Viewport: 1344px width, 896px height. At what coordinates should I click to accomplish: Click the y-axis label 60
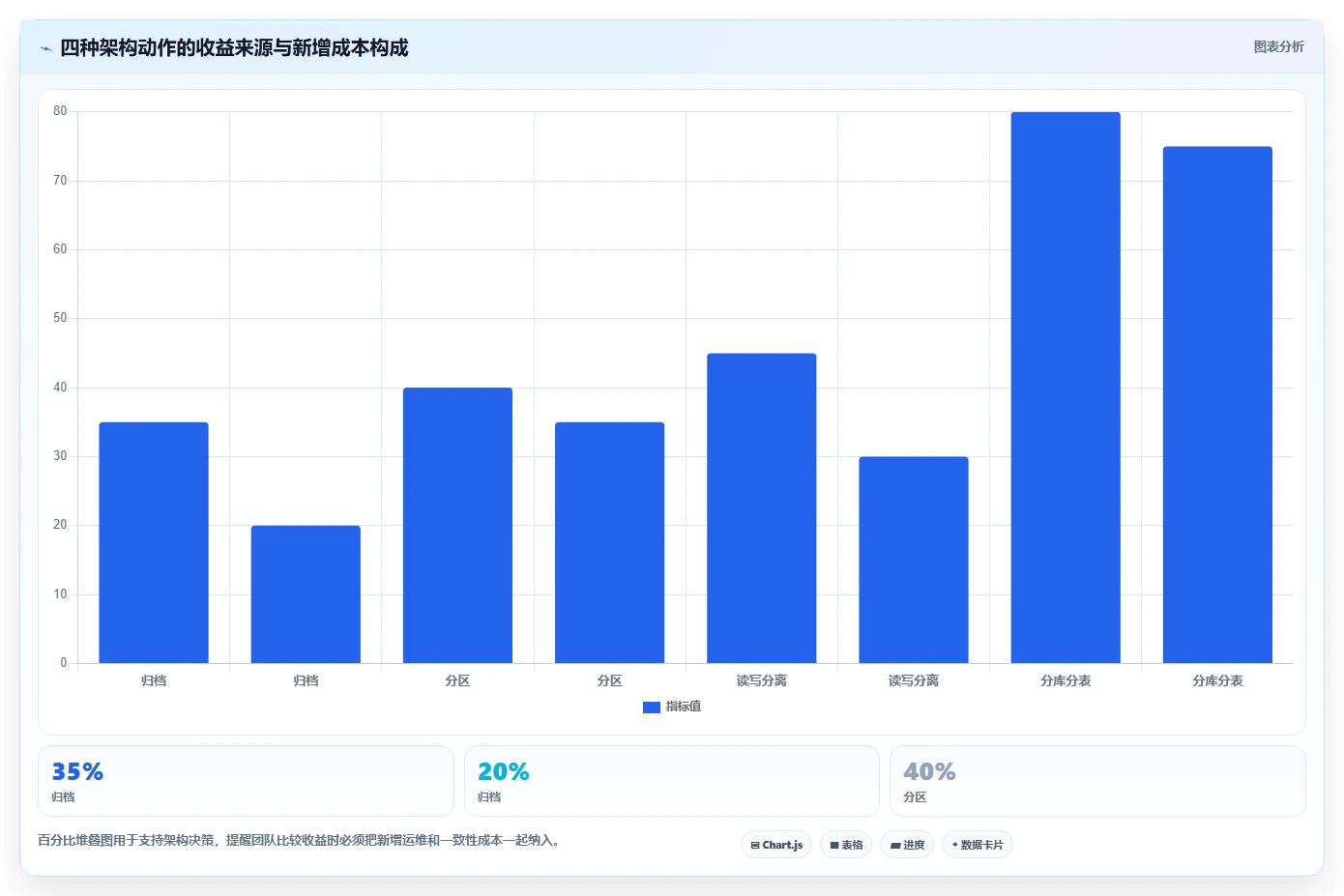click(x=60, y=249)
